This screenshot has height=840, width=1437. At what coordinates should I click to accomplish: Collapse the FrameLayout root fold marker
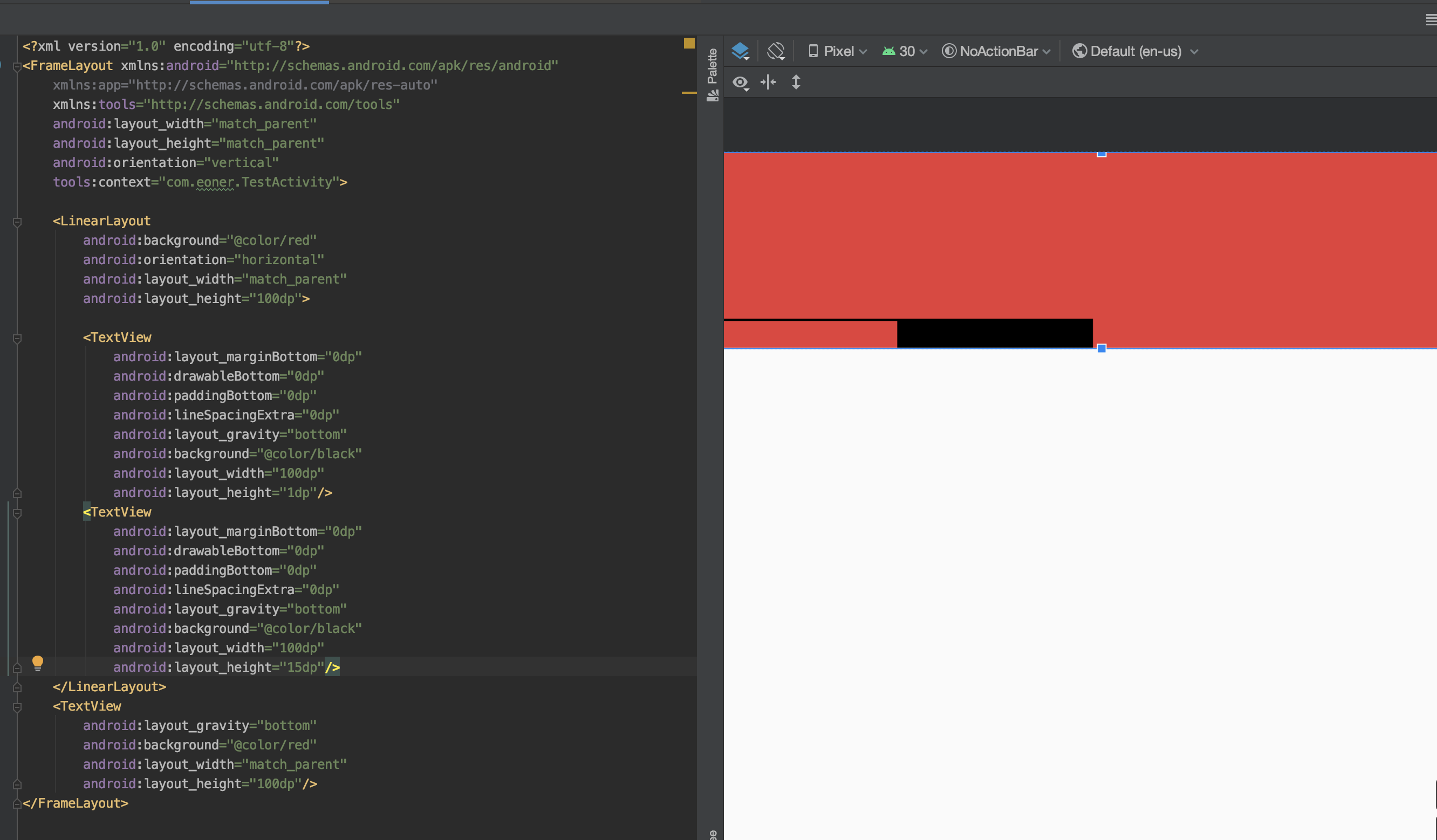click(17, 67)
